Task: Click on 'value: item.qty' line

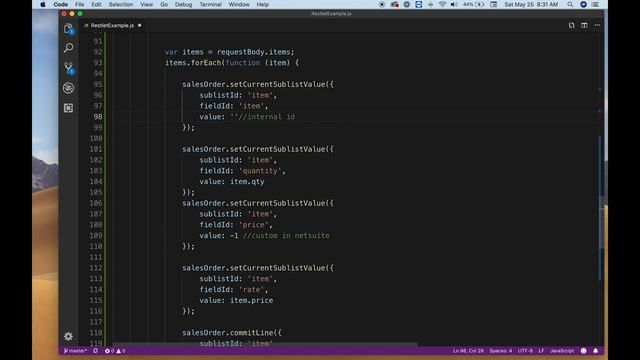Action: tap(232, 182)
